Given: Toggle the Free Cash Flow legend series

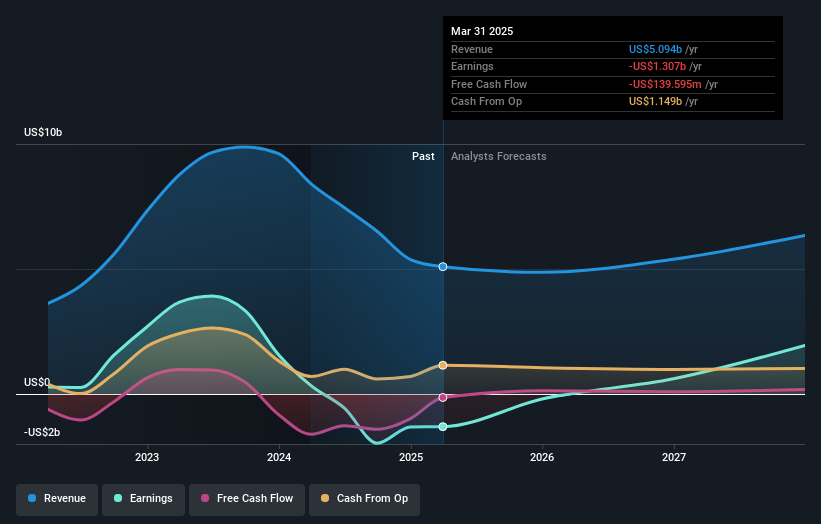Looking at the screenshot, I should coord(247,499).
